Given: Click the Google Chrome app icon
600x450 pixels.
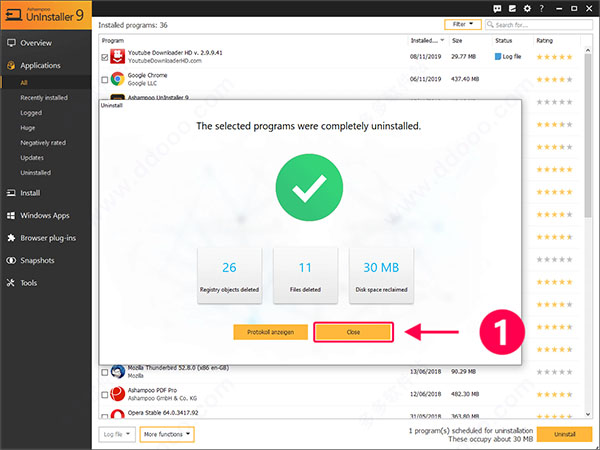Looking at the screenshot, I should pyautogui.click(x=117, y=79).
